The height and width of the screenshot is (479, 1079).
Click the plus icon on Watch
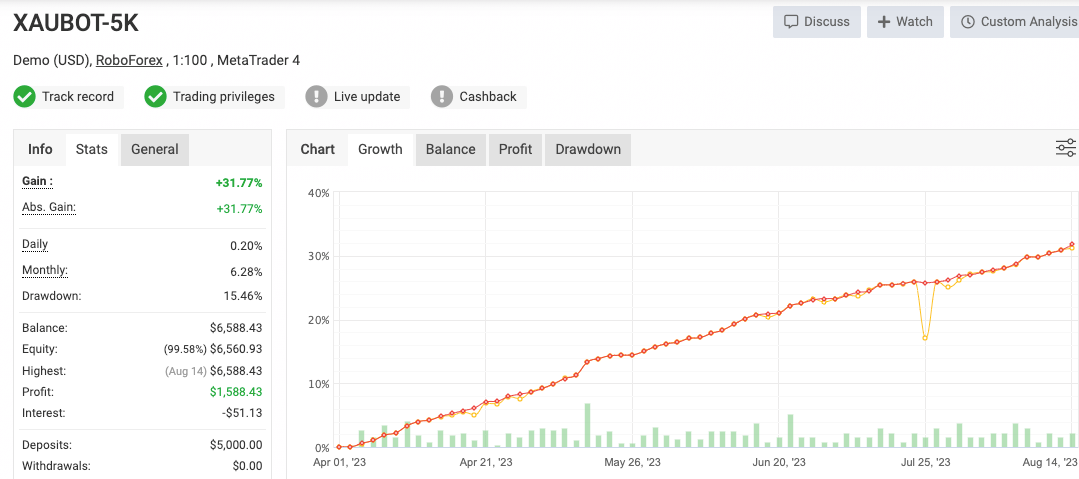[884, 22]
